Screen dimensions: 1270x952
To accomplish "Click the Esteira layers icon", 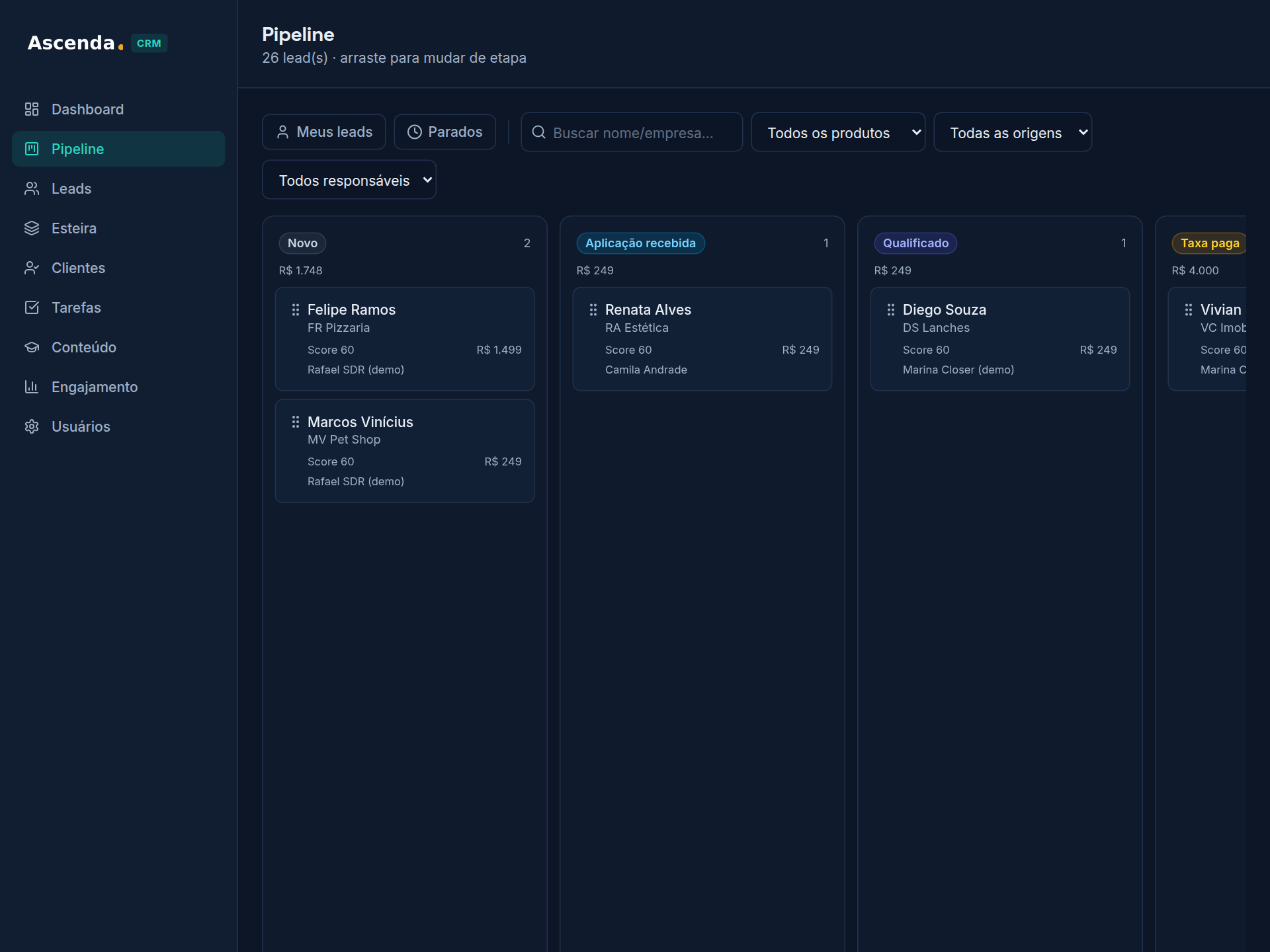I will click(32, 228).
